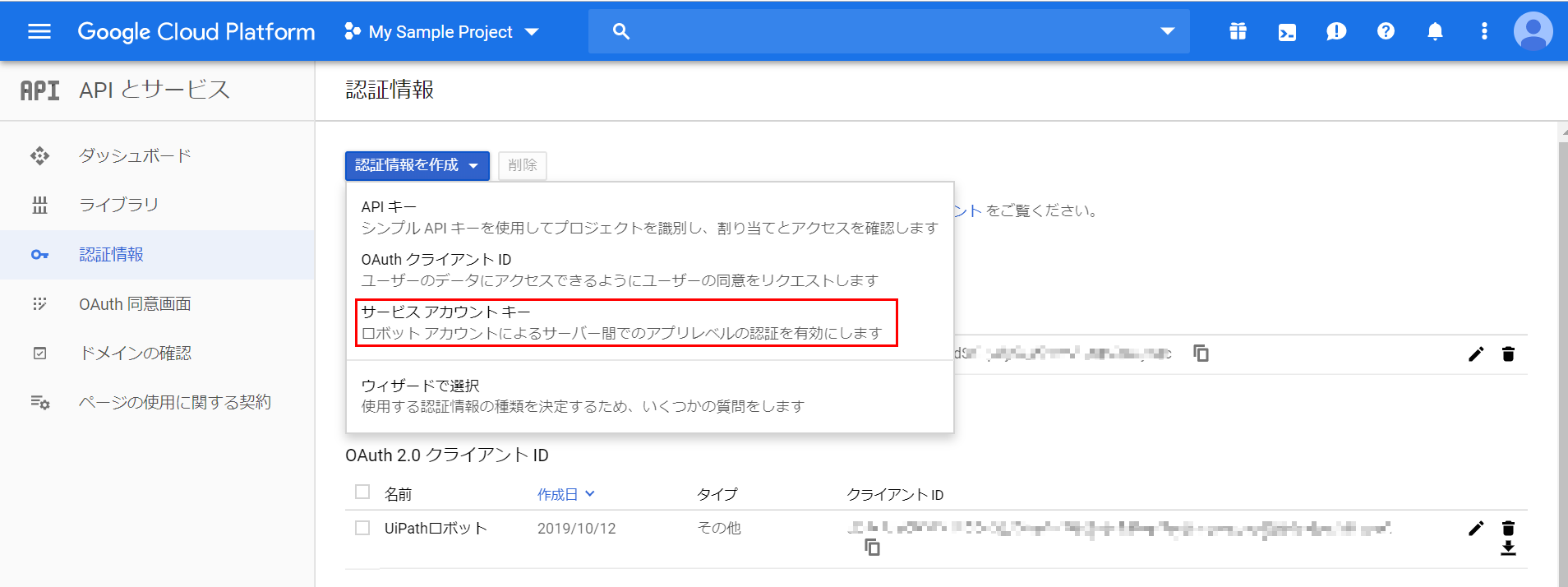Viewport: 1568px width, 587px height.
Task: Delete the API key trash icon
Action: pyautogui.click(x=1508, y=354)
